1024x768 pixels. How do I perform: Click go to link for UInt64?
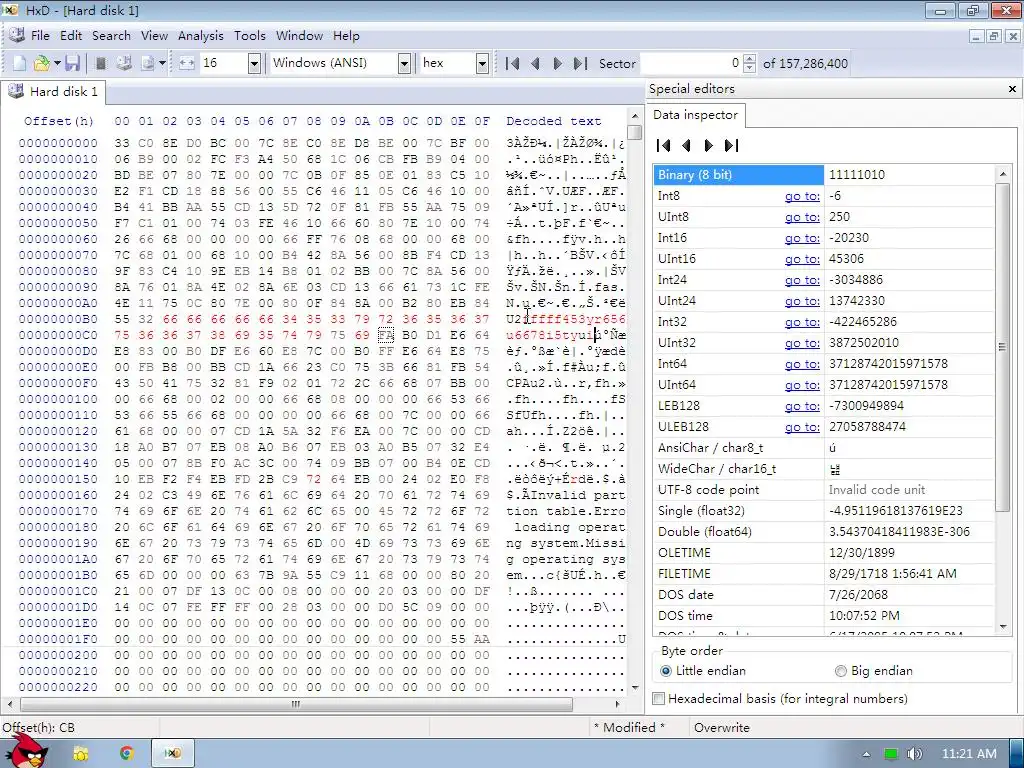(802, 385)
